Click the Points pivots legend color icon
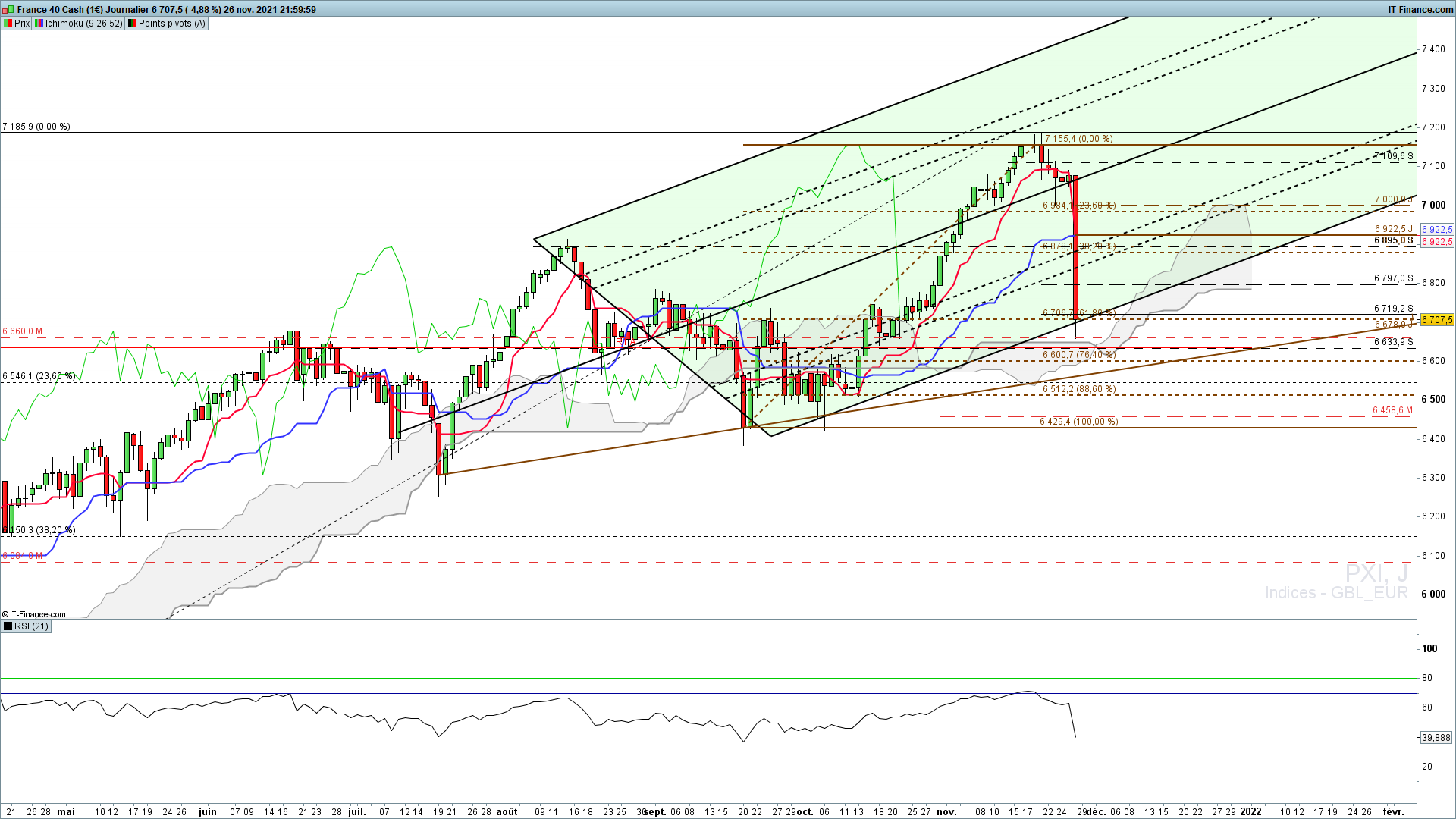 [x=132, y=24]
